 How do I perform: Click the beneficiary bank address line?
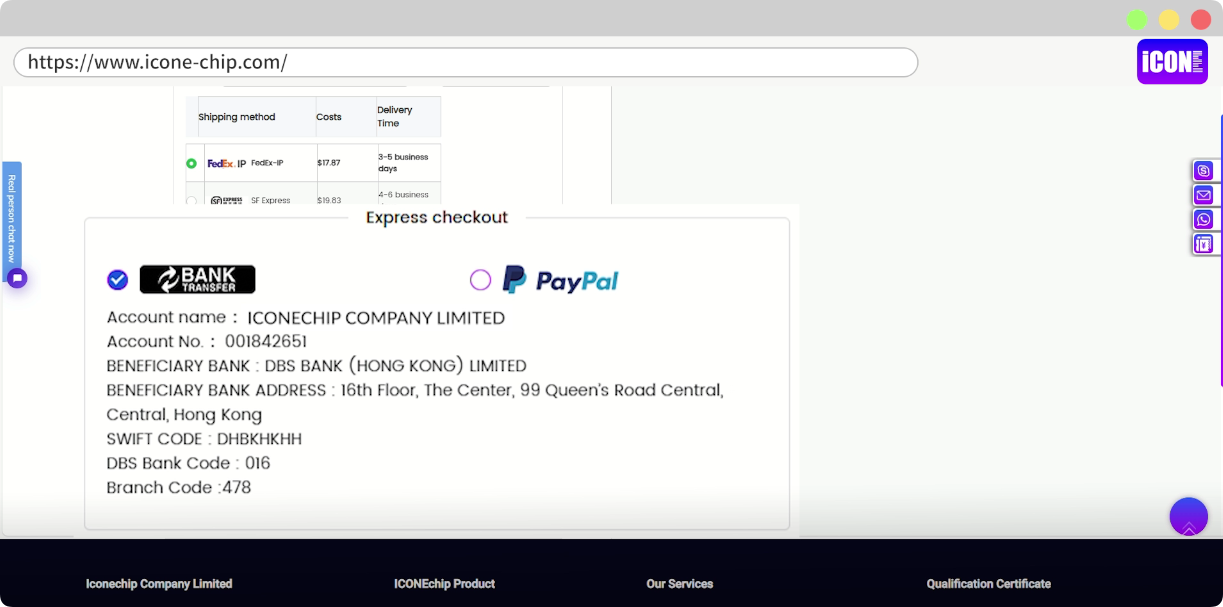tap(415, 402)
